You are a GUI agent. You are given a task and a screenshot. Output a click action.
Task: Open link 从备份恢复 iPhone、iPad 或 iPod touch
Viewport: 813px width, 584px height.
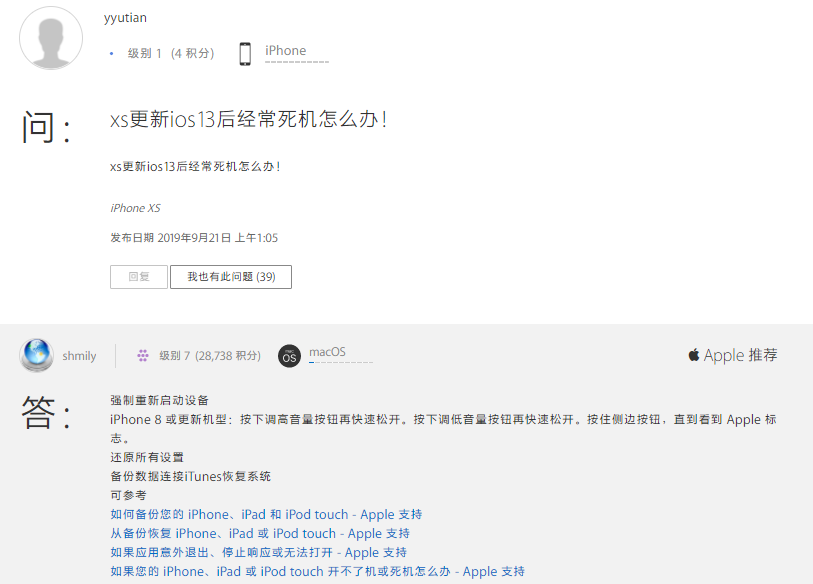coord(260,534)
